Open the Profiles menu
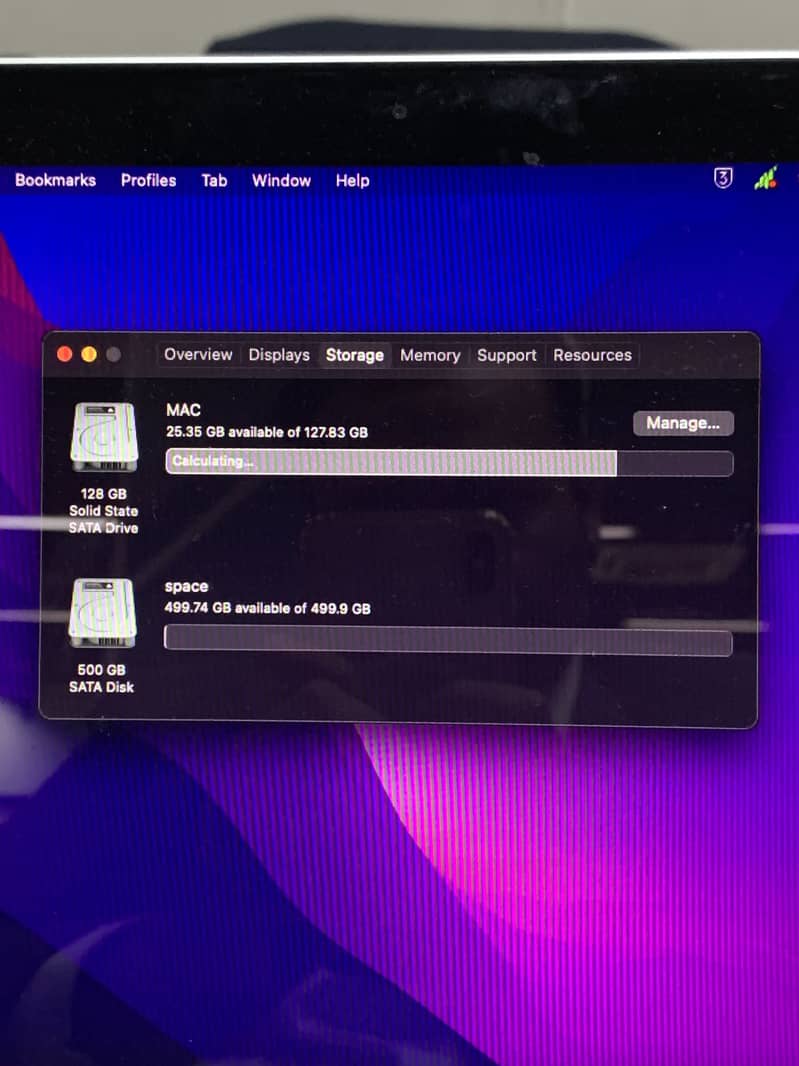Image resolution: width=799 pixels, height=1066 pixels. click(148, 180)
